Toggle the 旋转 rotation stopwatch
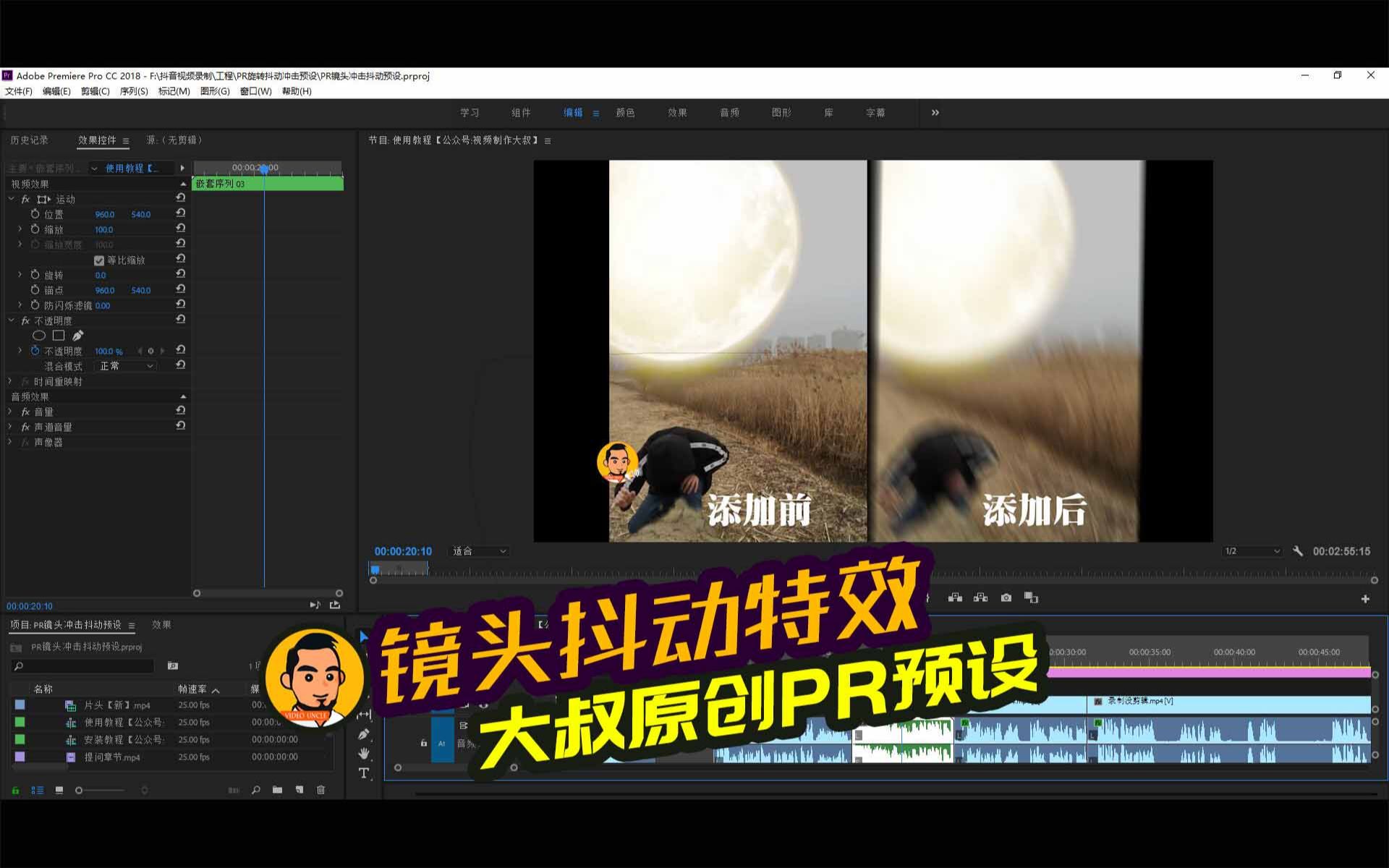This screenshot has height=868, width=1389. (35, 275)
